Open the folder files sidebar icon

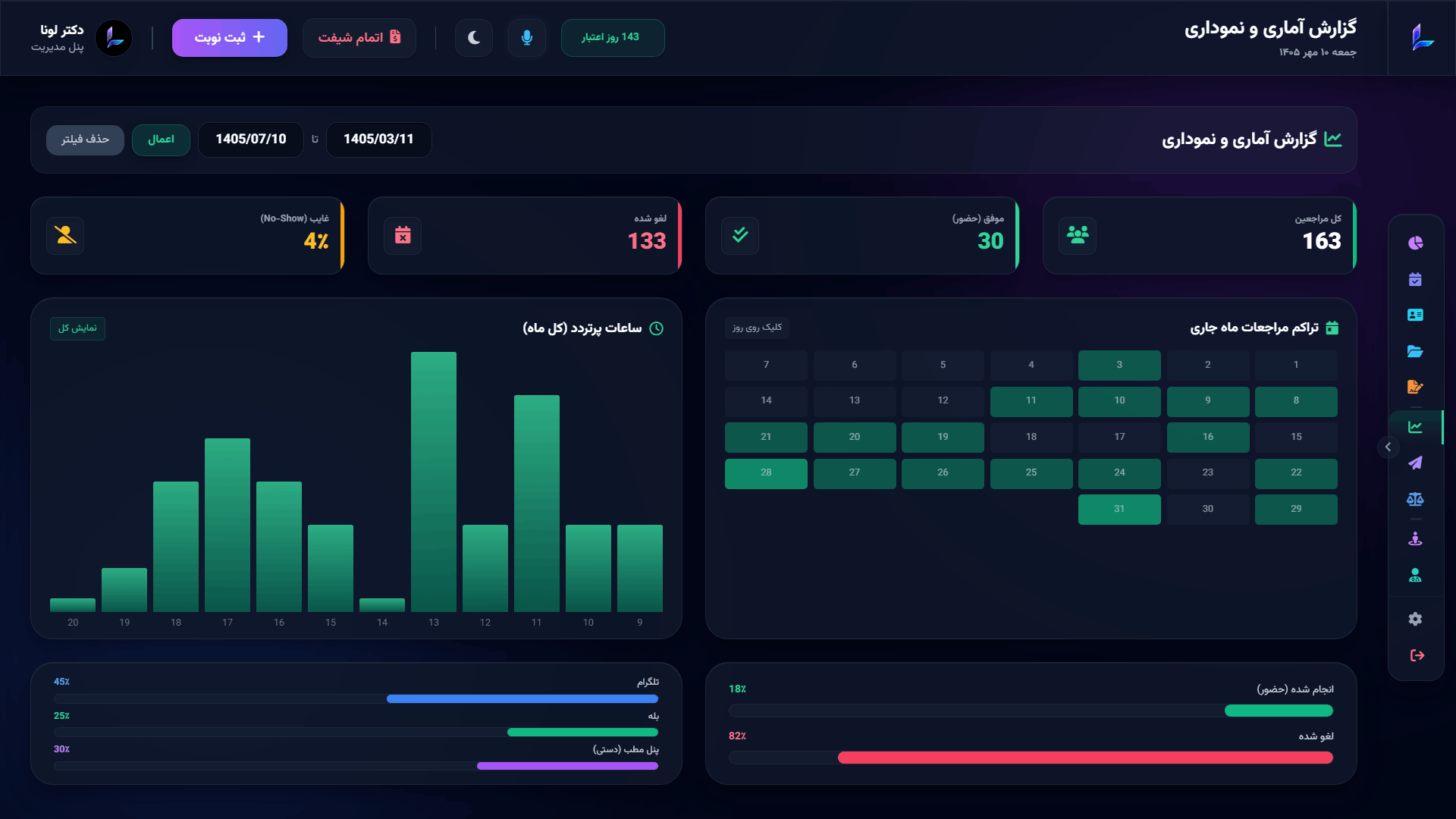[1415, 351]
